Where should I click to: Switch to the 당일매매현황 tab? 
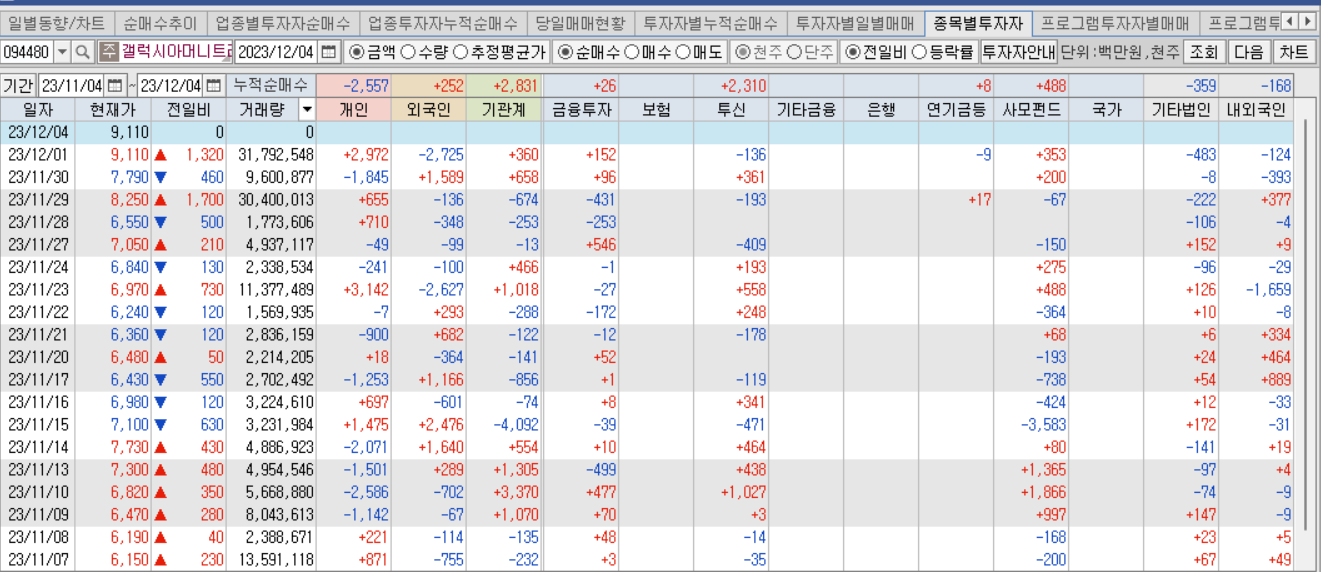coord(580,22)
